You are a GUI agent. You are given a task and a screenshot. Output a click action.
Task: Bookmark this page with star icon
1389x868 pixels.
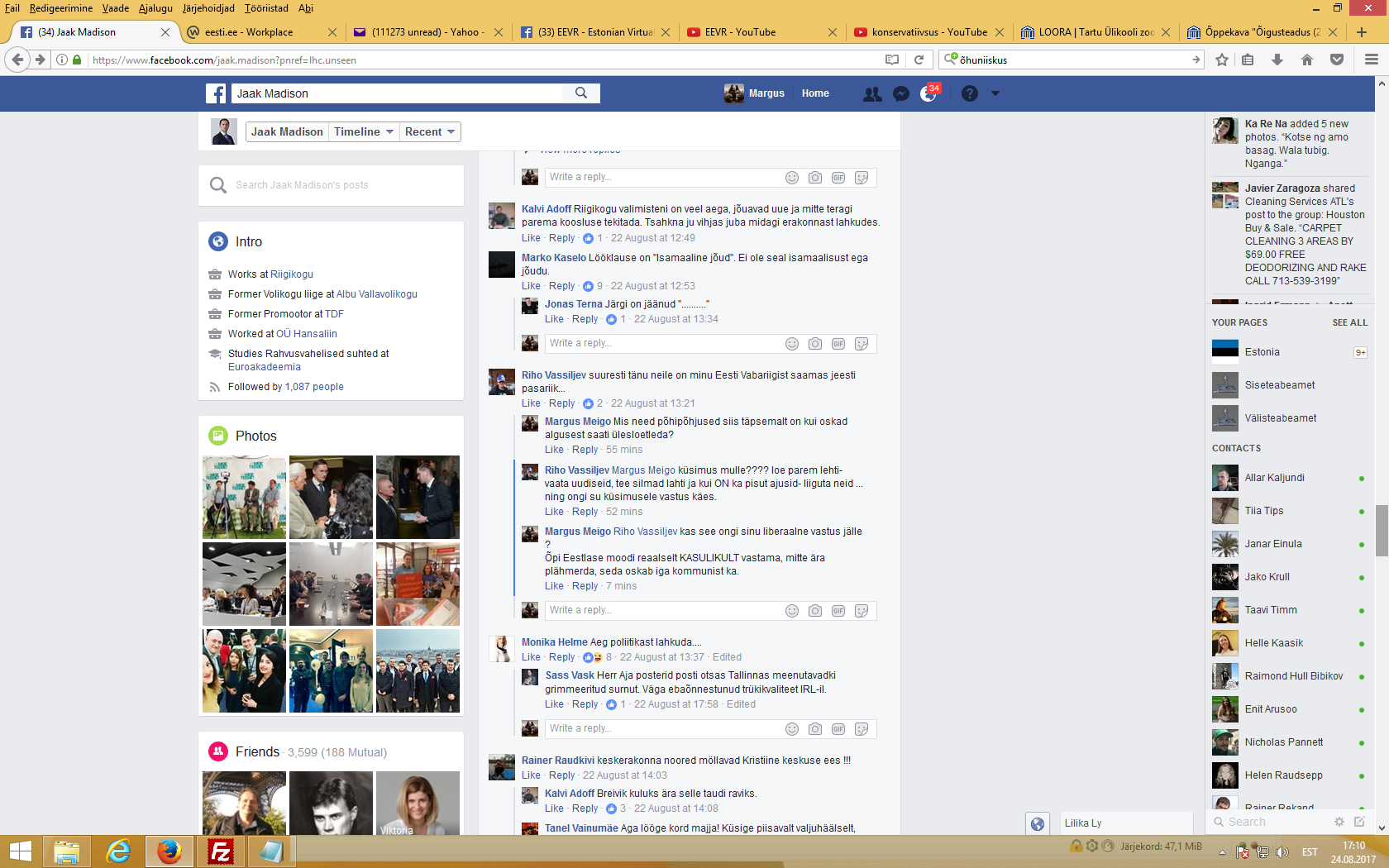pyautogui.click(x=1222, y=60)
